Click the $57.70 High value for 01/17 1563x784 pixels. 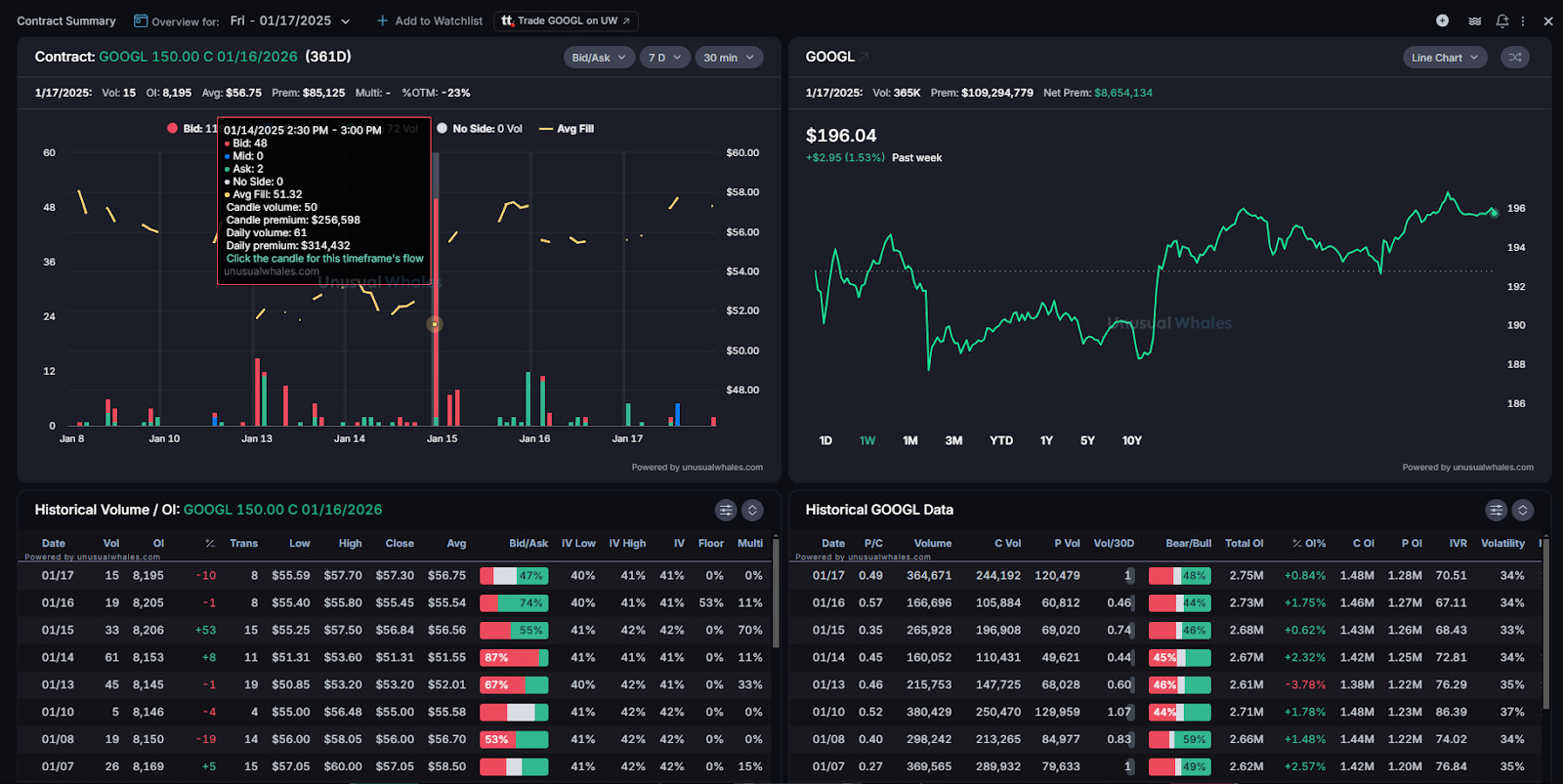pos(343,576)
